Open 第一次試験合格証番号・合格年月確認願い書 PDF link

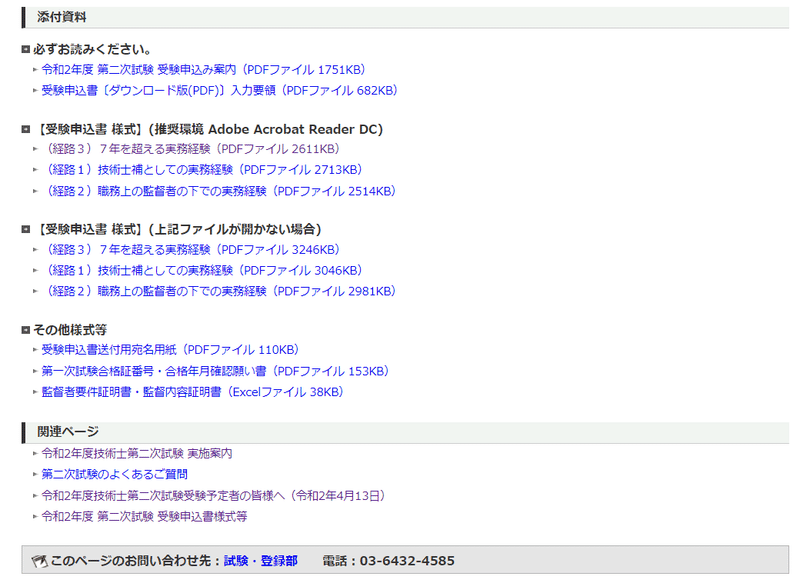click(215, 371)
